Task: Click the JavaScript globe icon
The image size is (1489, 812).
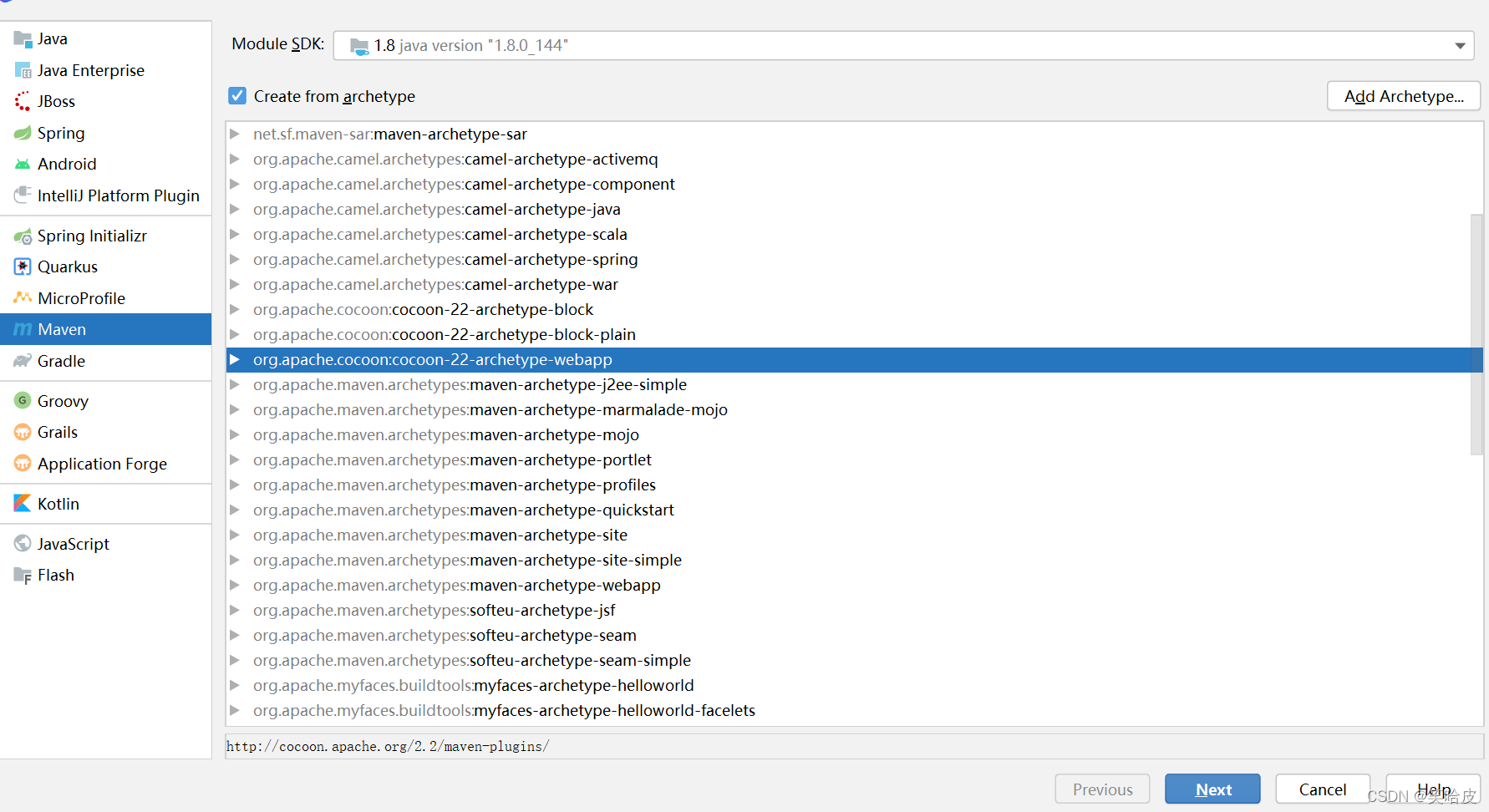Action: tap(23, 544)
